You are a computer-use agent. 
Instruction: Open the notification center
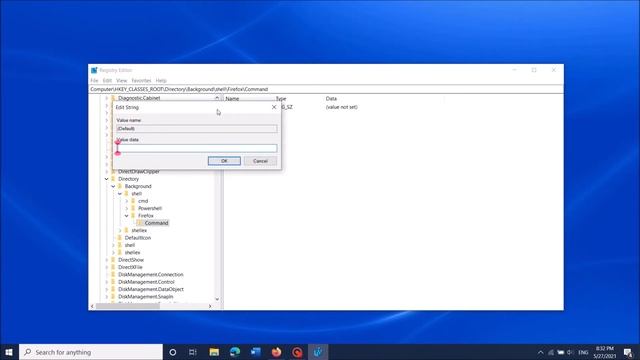tap(628, 352)
